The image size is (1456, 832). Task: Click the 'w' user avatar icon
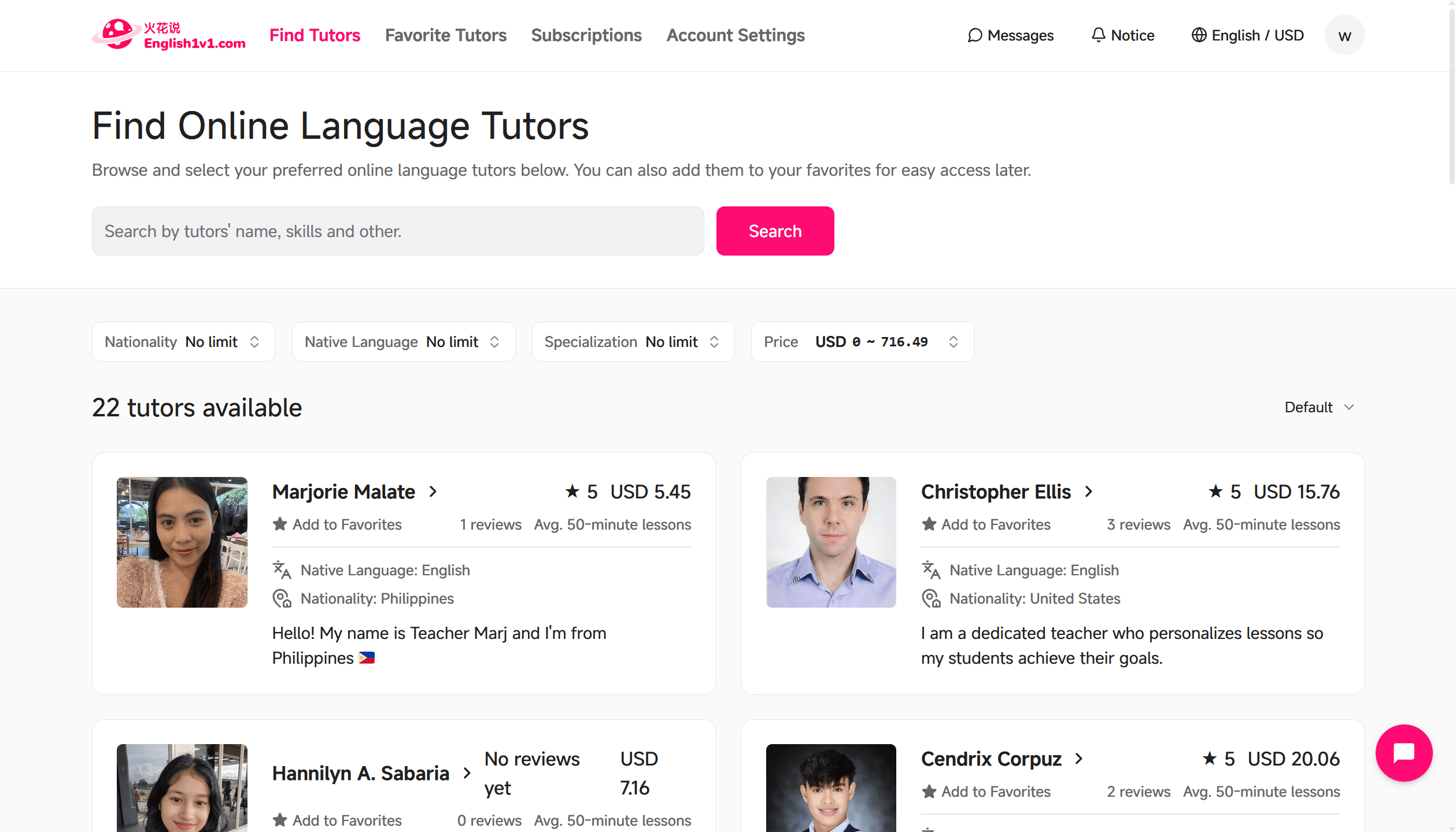1344,35
